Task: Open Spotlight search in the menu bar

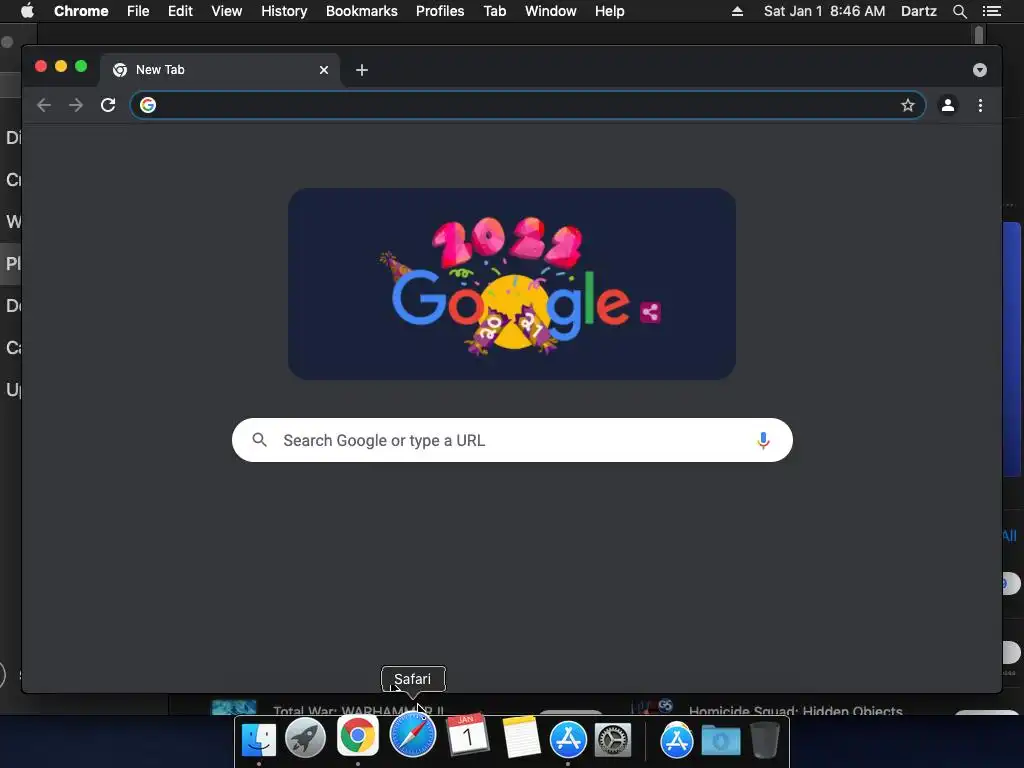Action: coord(959,11)
